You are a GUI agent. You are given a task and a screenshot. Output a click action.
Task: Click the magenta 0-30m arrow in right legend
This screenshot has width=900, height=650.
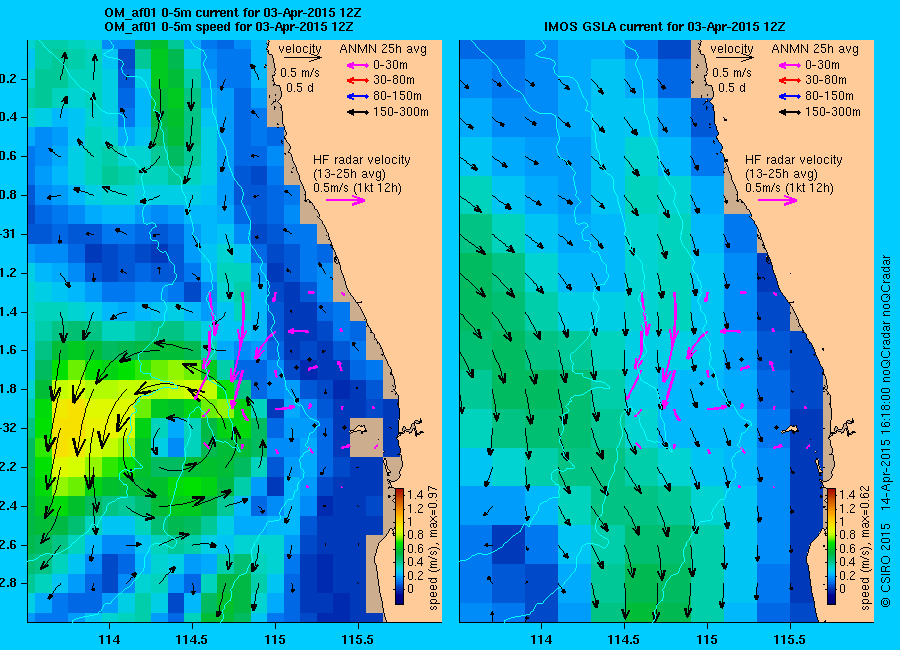pos(790,65)
